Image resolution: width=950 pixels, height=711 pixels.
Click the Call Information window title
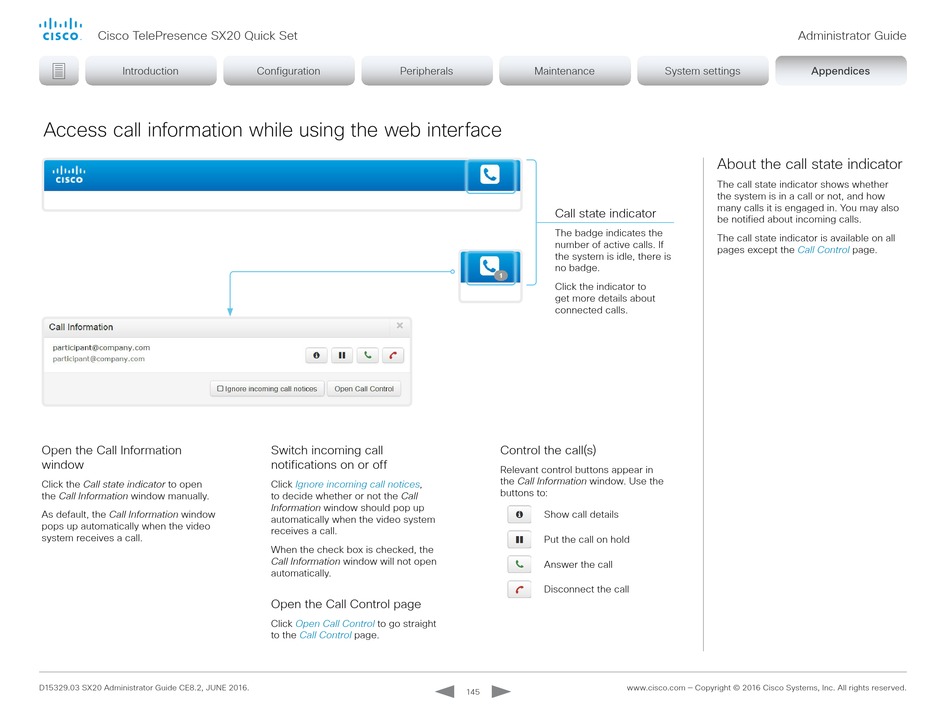click(81, 327)
